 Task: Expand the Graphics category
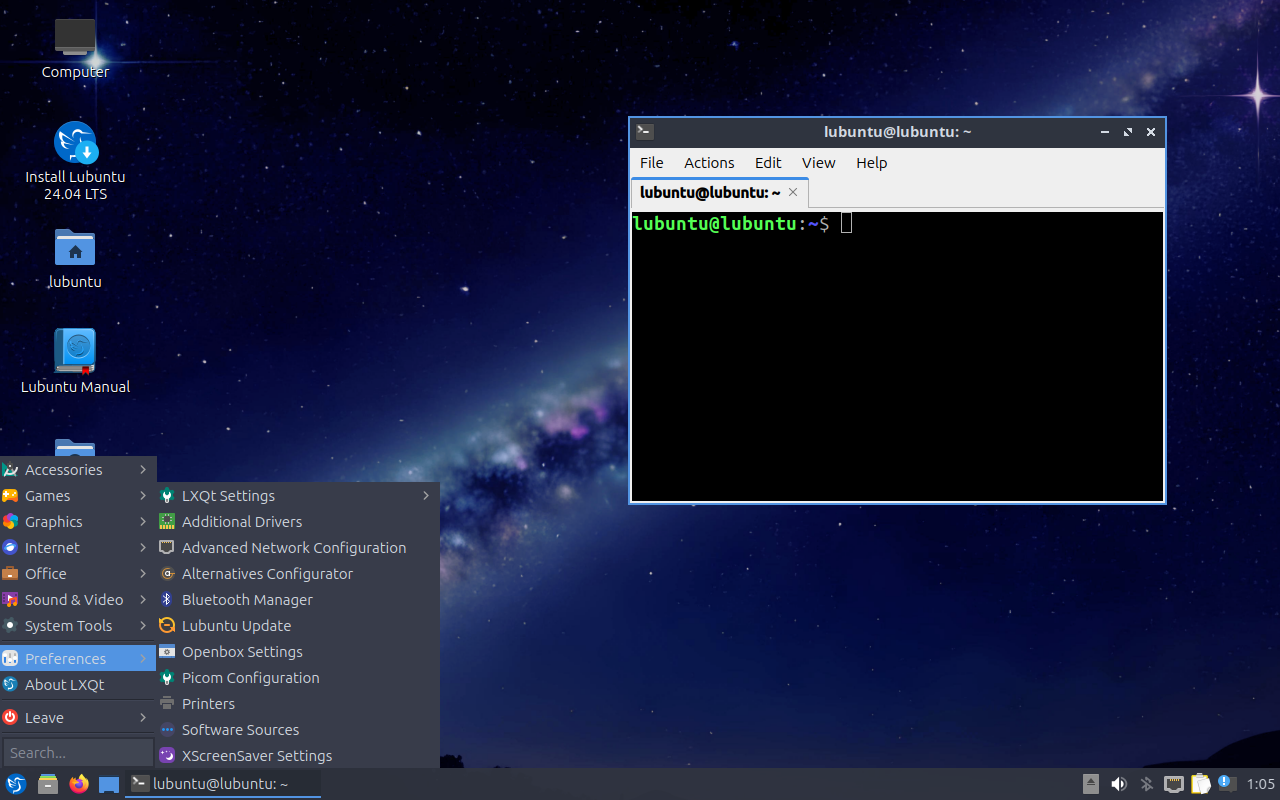pyautogui.click(x=77, y=522)
